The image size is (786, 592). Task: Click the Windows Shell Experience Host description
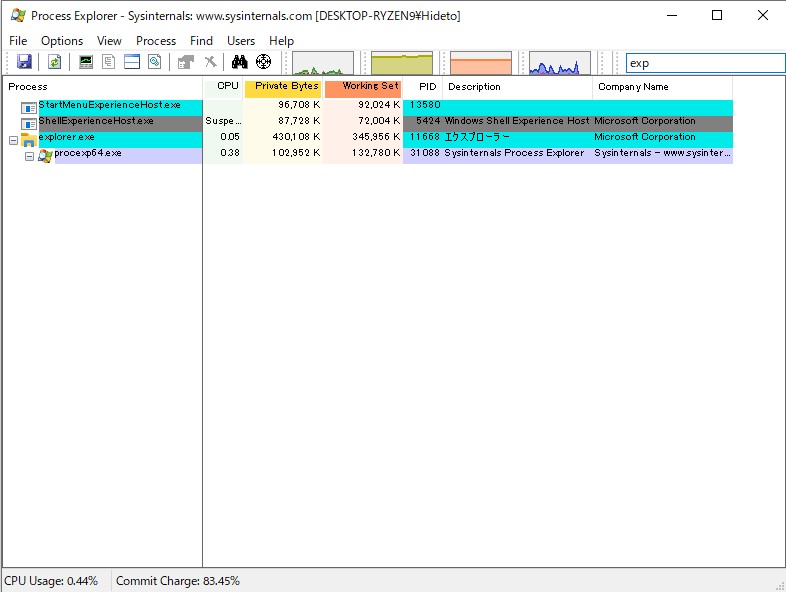tap(517, 121)
